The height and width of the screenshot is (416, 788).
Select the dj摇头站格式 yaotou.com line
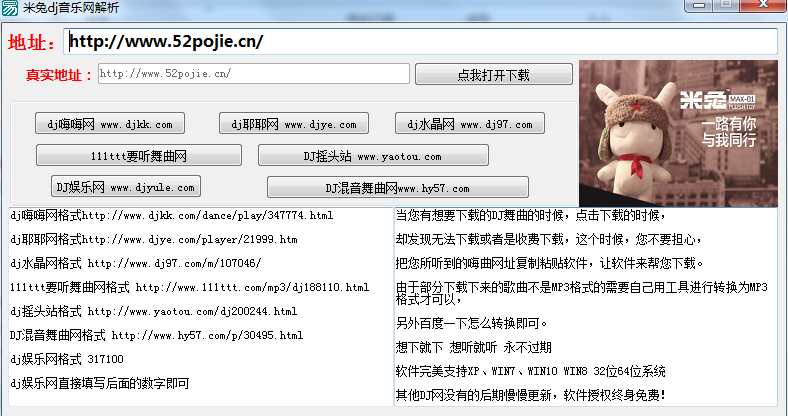click(x=153, y=311)
